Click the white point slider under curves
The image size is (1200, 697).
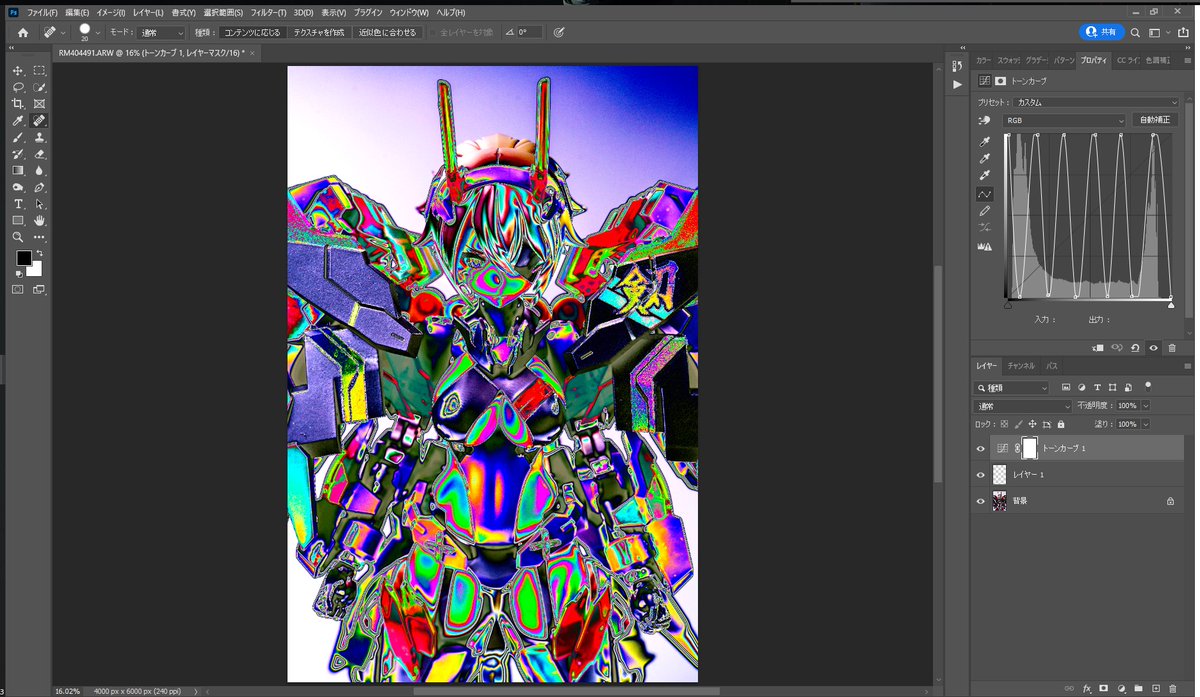click(x=1171, y=304)
